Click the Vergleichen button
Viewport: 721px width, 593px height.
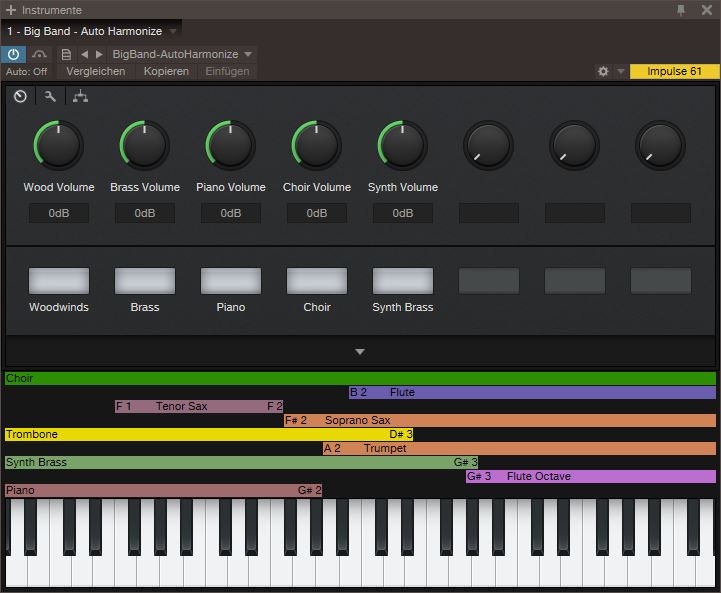[x=96, y=71]
